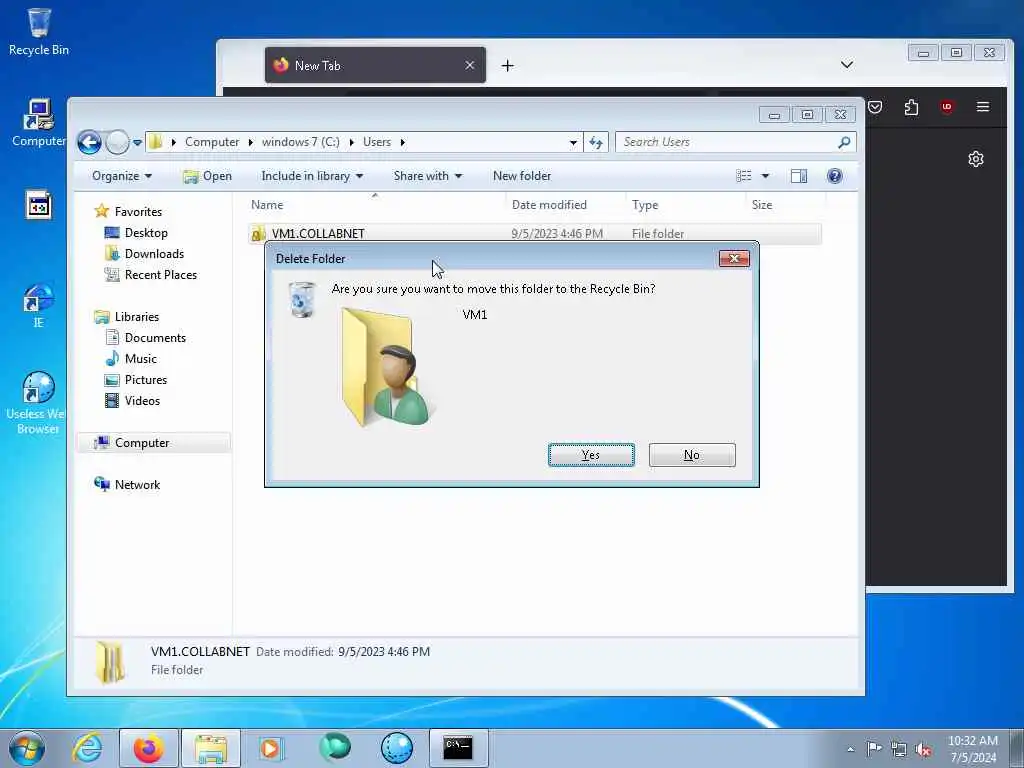Viewport: 1024px width, 768px height.
Task: Open Downloads in Favorites
Action: click(144, 254)
